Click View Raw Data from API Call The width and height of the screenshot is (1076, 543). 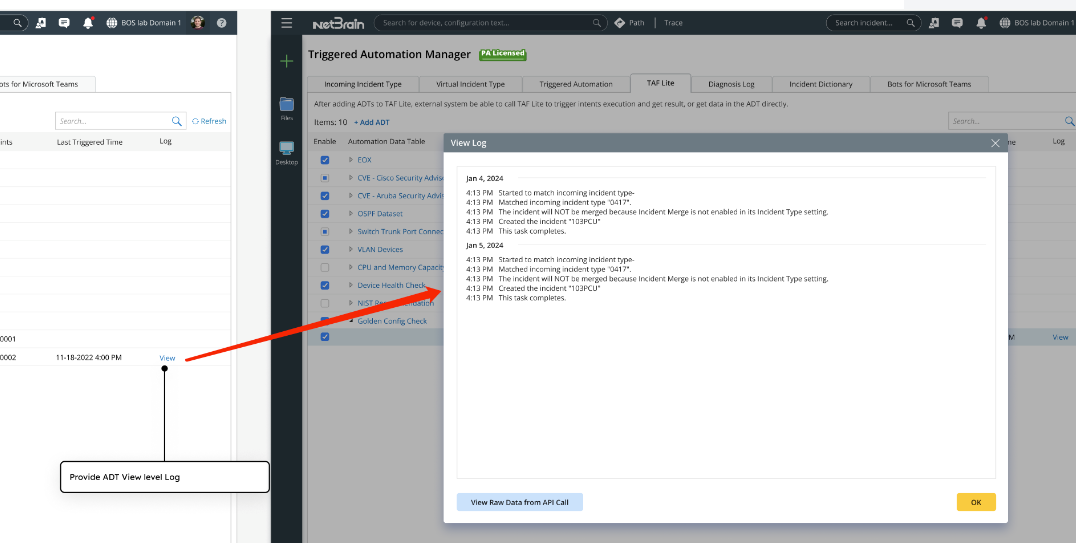coord(519,502)
